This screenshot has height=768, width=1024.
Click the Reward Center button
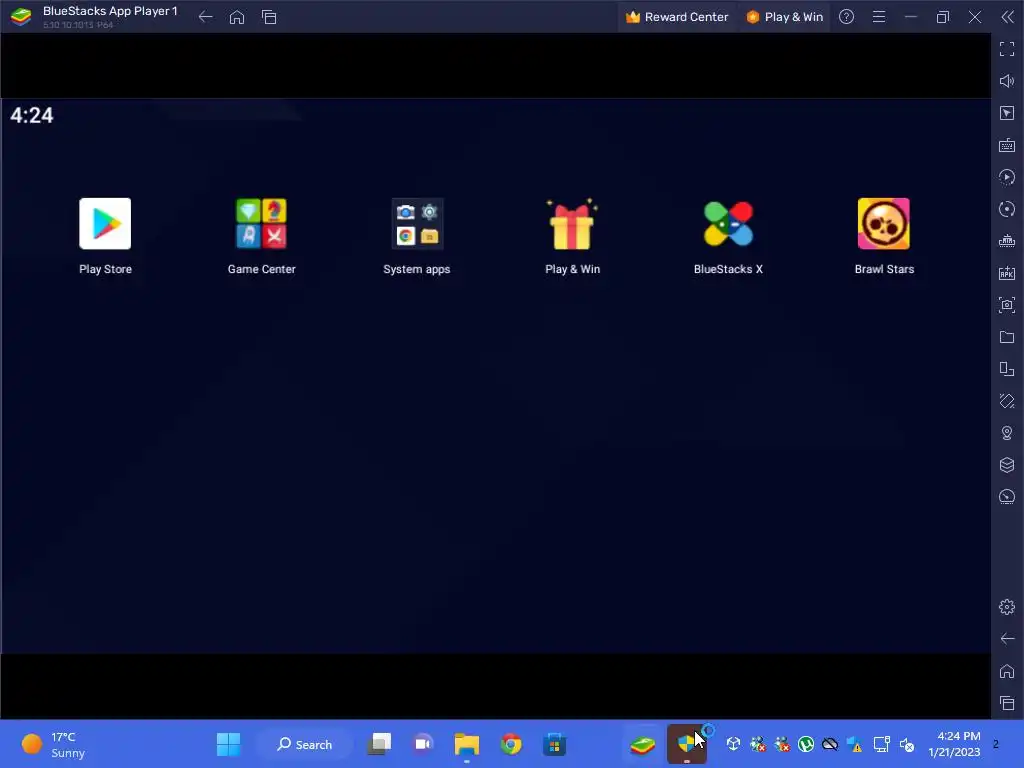click(677, 17)
